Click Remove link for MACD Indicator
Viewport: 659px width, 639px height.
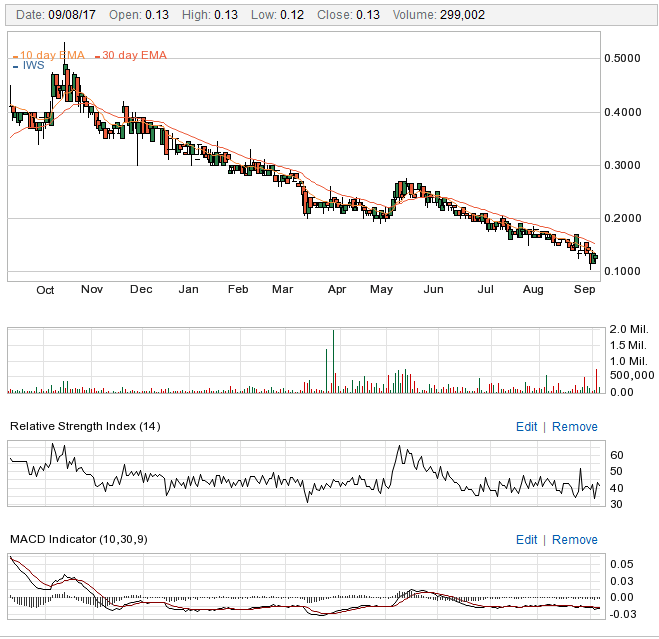coord(575,540)
